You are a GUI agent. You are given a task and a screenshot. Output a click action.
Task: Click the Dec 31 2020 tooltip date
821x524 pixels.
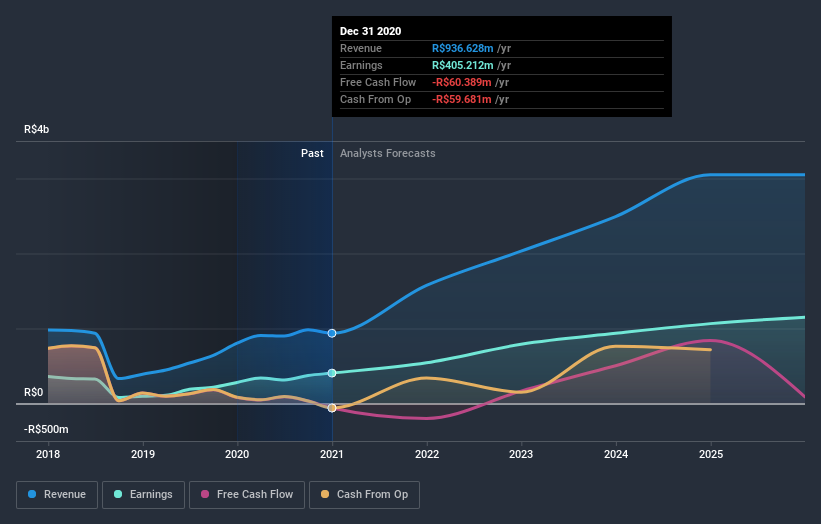point(371,31)
